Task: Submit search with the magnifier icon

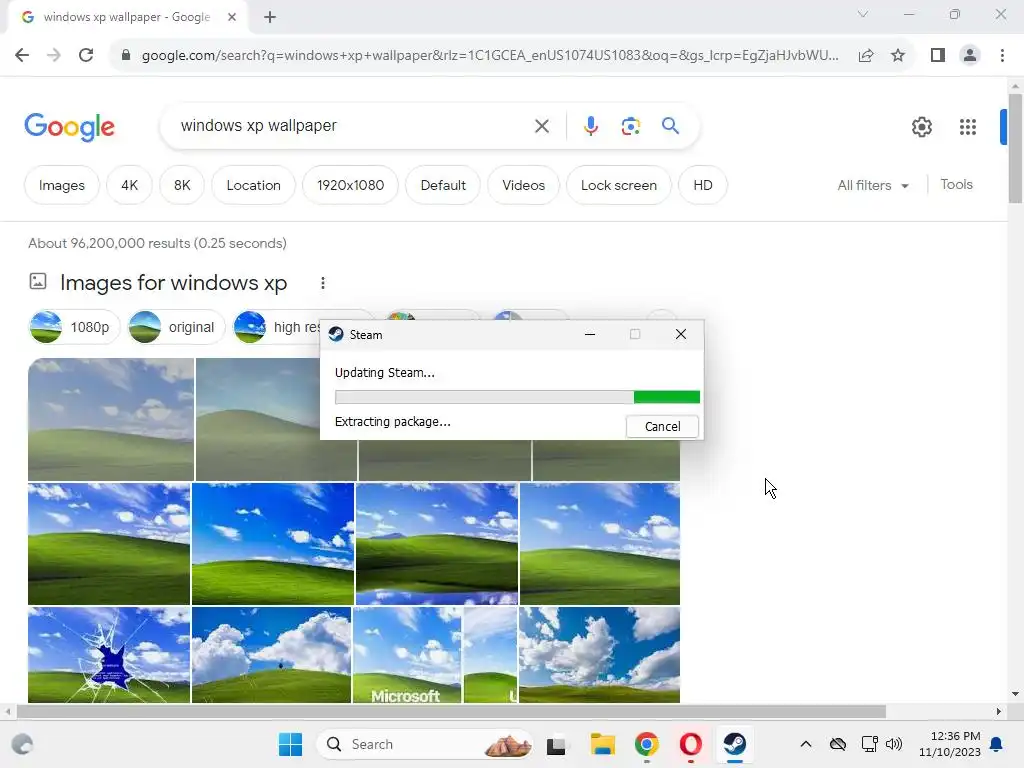Action: click(x=670, y=125)
